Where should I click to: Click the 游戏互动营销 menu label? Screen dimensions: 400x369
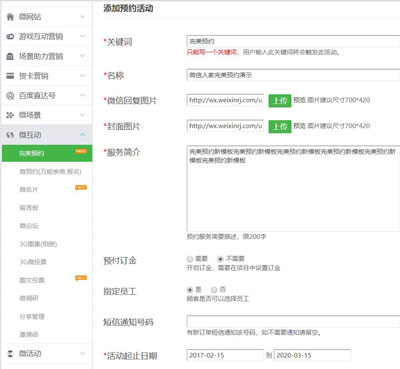click(x=41, y=36)
